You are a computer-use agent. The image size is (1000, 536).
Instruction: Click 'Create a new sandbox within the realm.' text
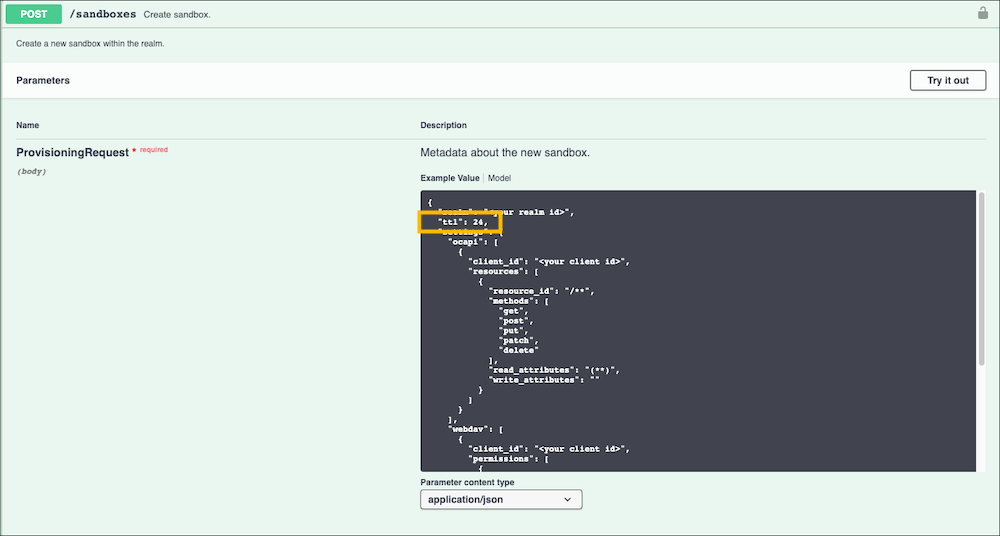[90, 44]
